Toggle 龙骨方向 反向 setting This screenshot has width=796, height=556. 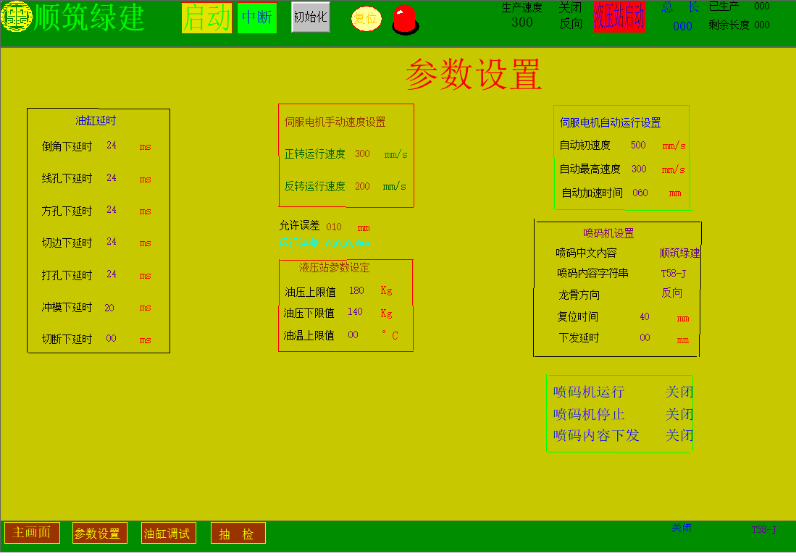click(672, 293)
